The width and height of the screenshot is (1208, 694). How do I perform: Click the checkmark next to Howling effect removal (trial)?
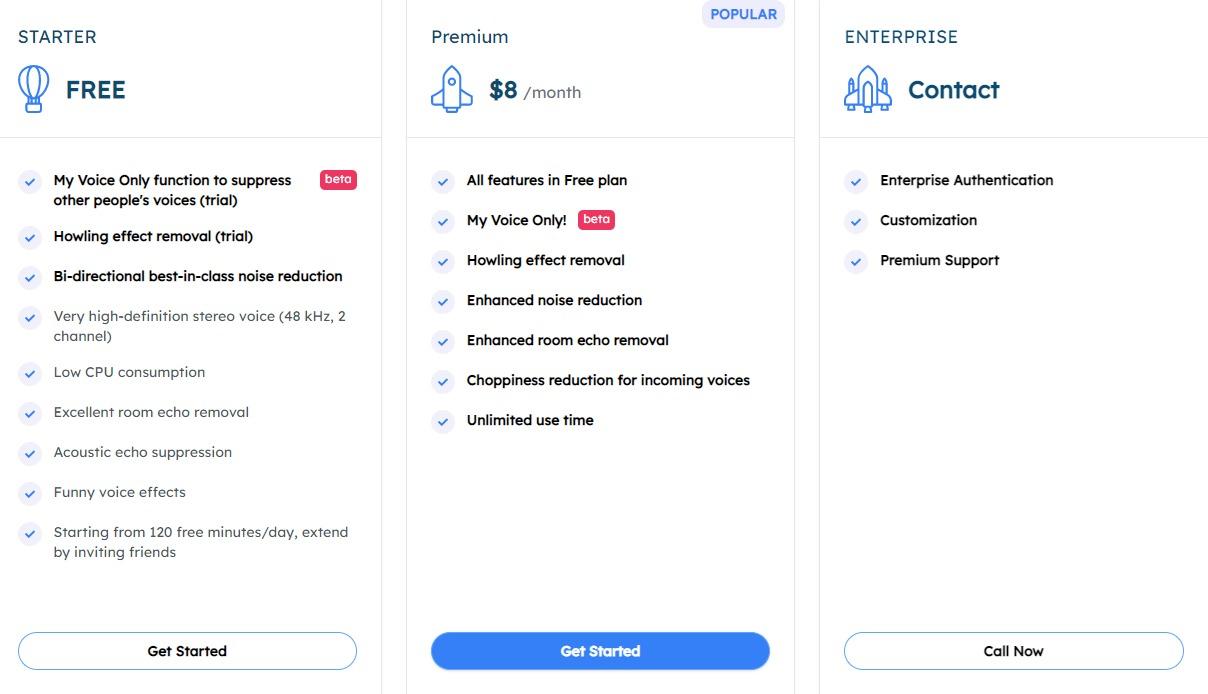30,237
